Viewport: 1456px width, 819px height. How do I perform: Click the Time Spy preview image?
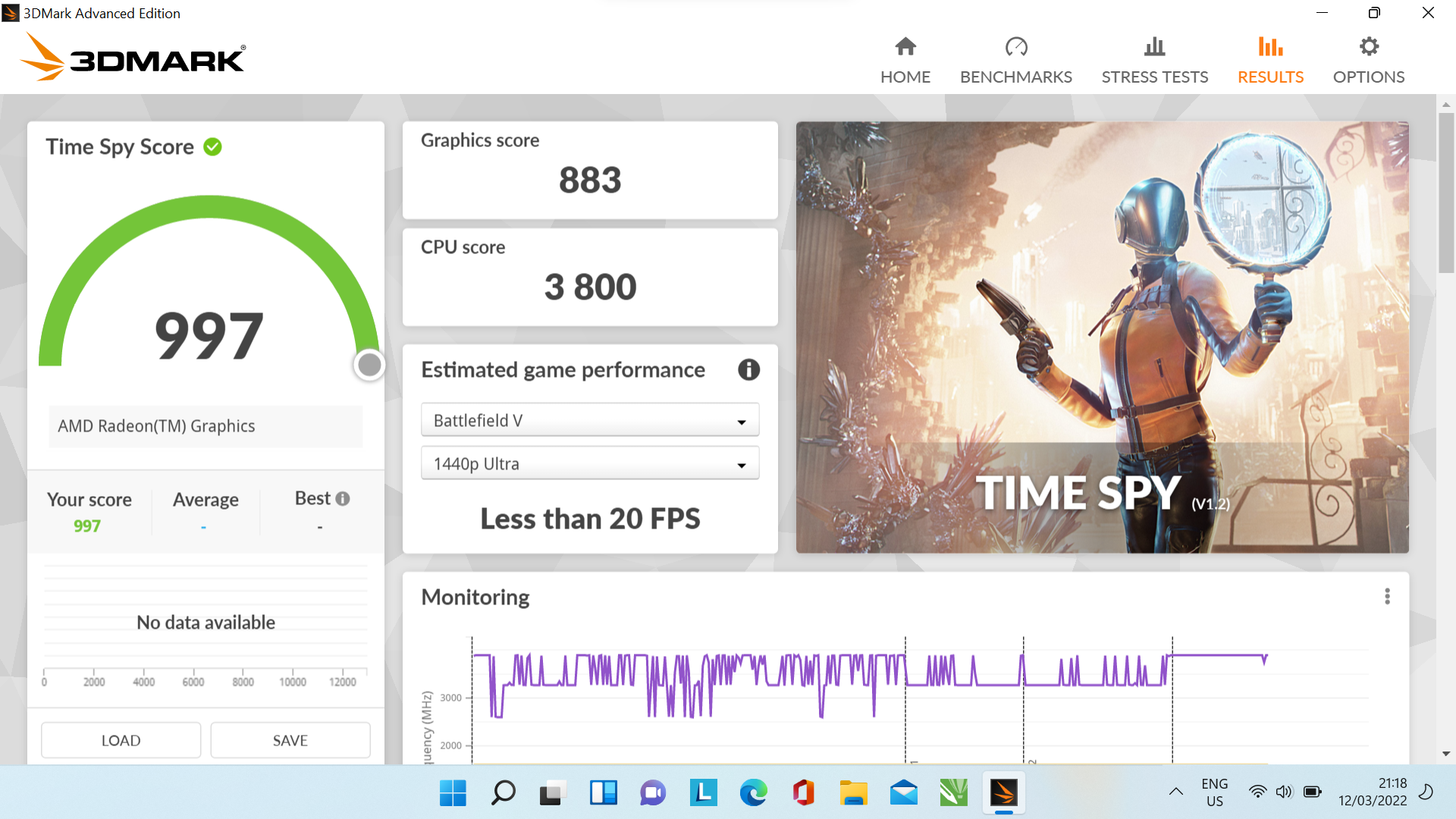tap(1102, 337)
